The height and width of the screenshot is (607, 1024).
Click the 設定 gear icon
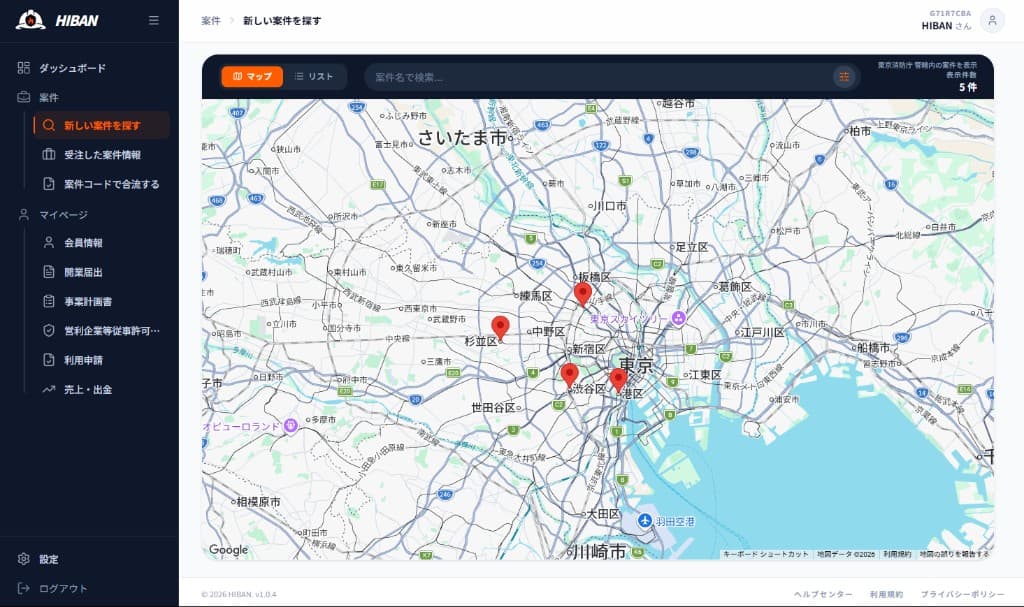point(24,559)
